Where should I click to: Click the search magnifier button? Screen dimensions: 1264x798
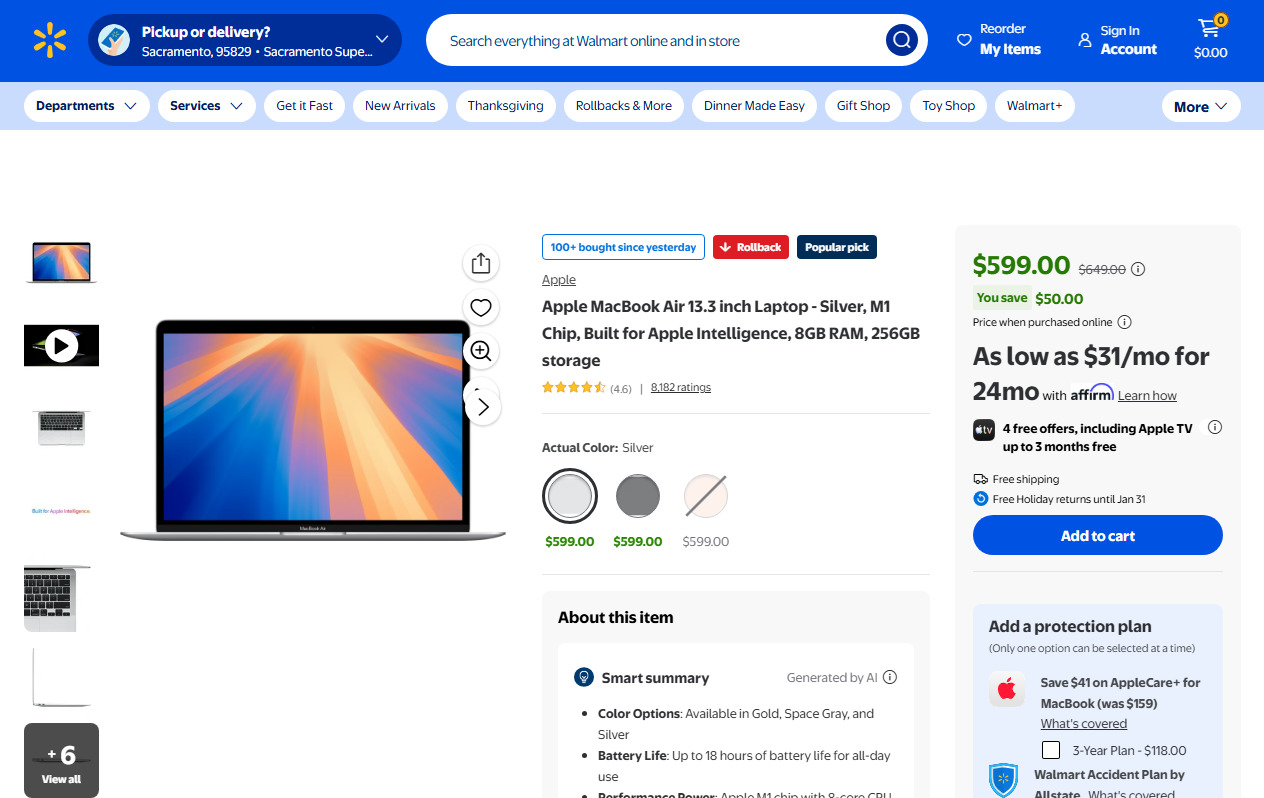(x=901, y=40)
